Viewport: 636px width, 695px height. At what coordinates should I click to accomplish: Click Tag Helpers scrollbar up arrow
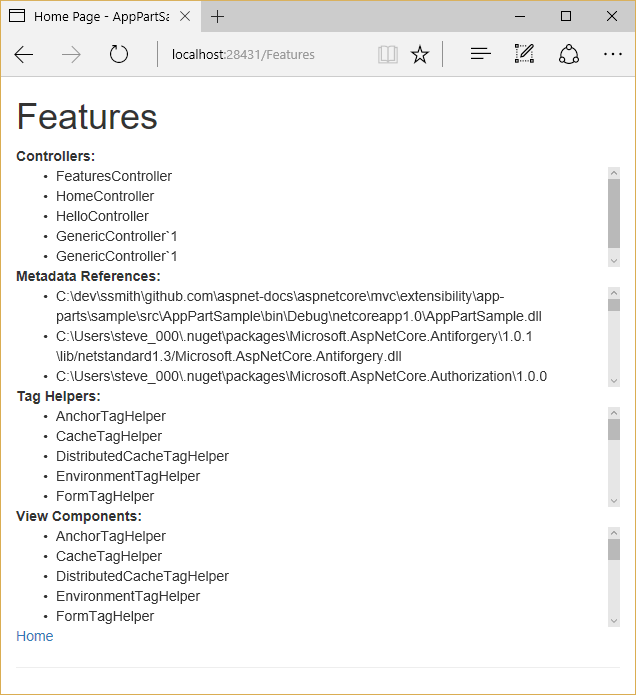point(614,412)
